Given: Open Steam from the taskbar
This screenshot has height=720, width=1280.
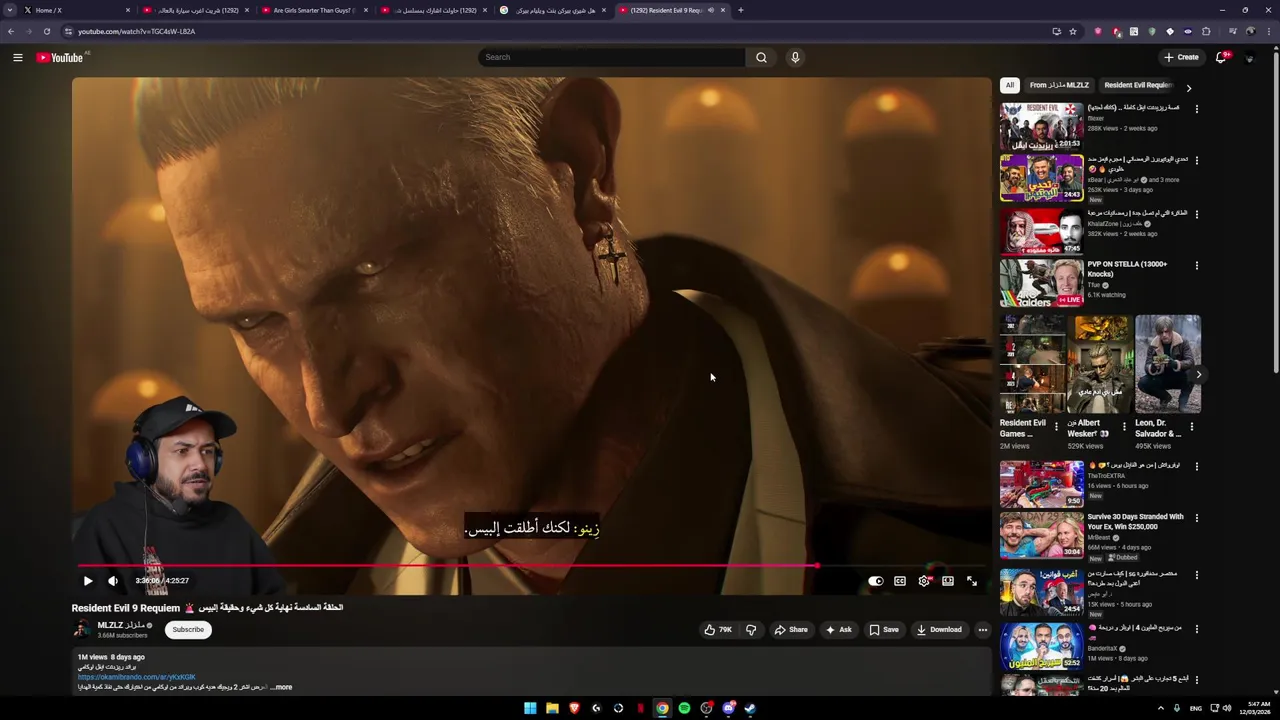Looking at the screenshot, I should point(750,708).
